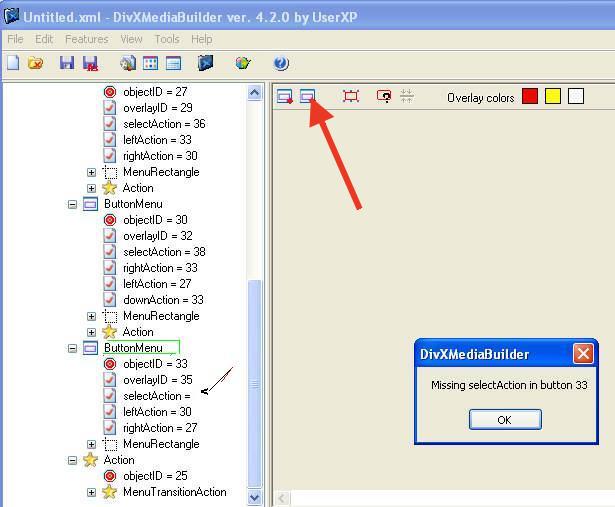Viewport: 615px width, 507px height.
Task: Select the downAction = 33 row
Action: coord(163,300)
